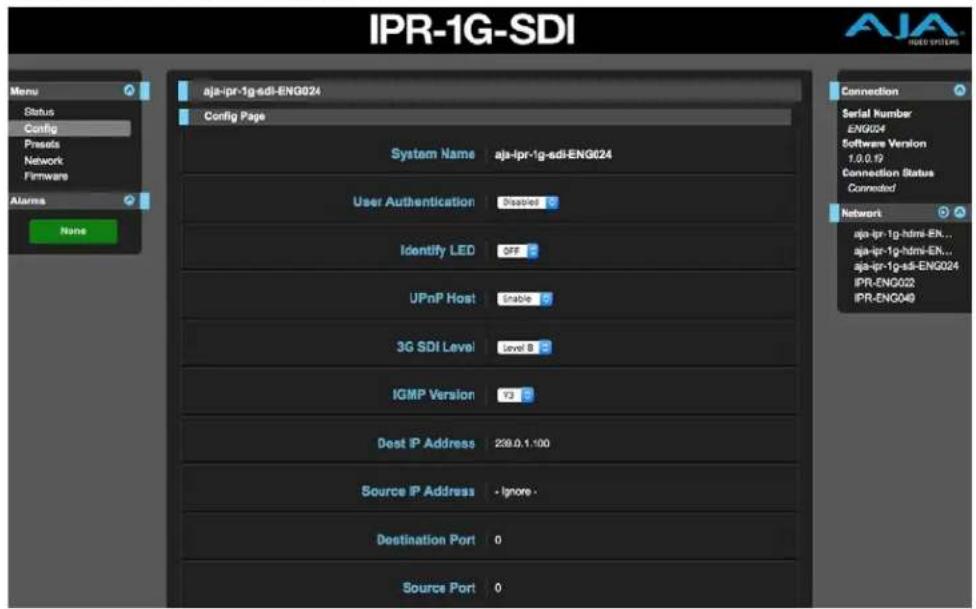Click the Connection Status Connected text
This screenshot has width=976, height=609.
coord(871,187)
